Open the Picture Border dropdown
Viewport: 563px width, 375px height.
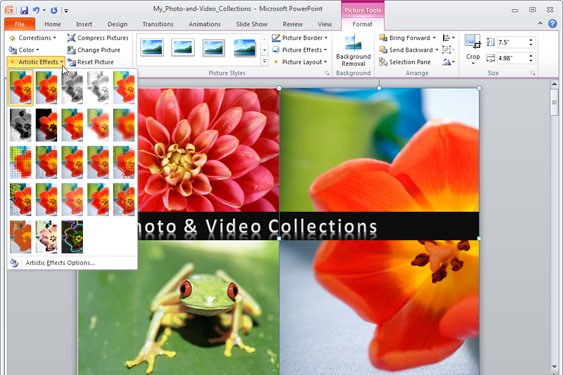point(300,38)
